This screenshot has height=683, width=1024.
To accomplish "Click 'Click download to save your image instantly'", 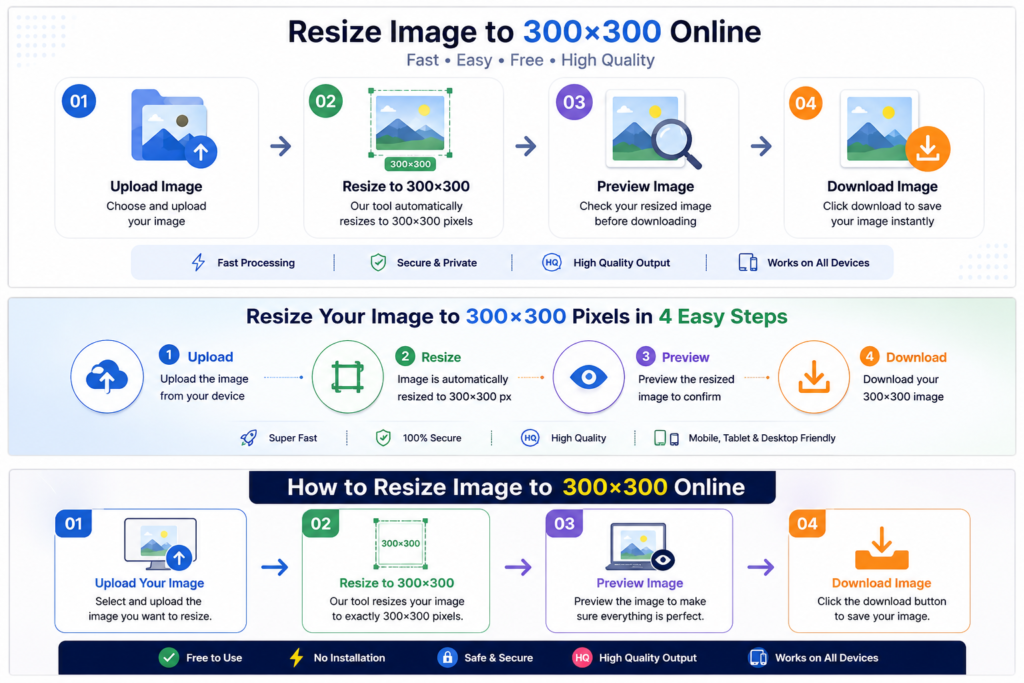I will [x=882, y=214].
